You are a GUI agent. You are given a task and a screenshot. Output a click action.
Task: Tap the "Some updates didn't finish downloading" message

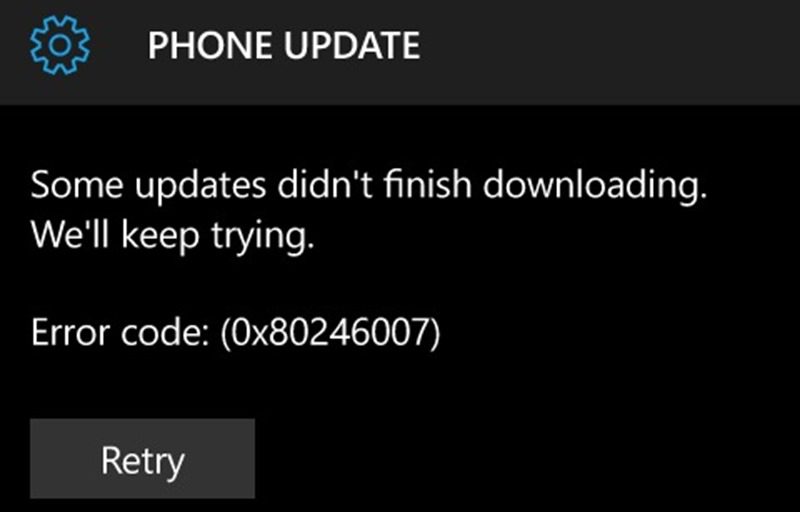[x=369, y=186]
